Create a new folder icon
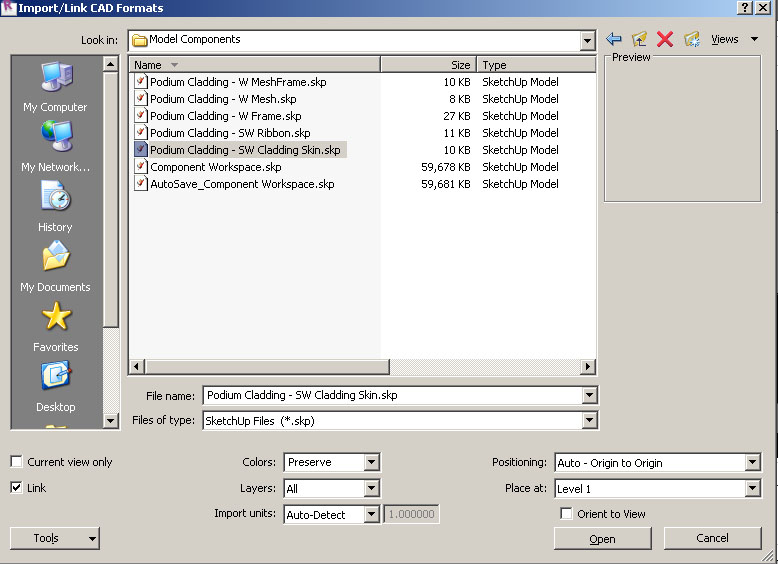Viewport: 778px width, 564px height. pos(691,39)
